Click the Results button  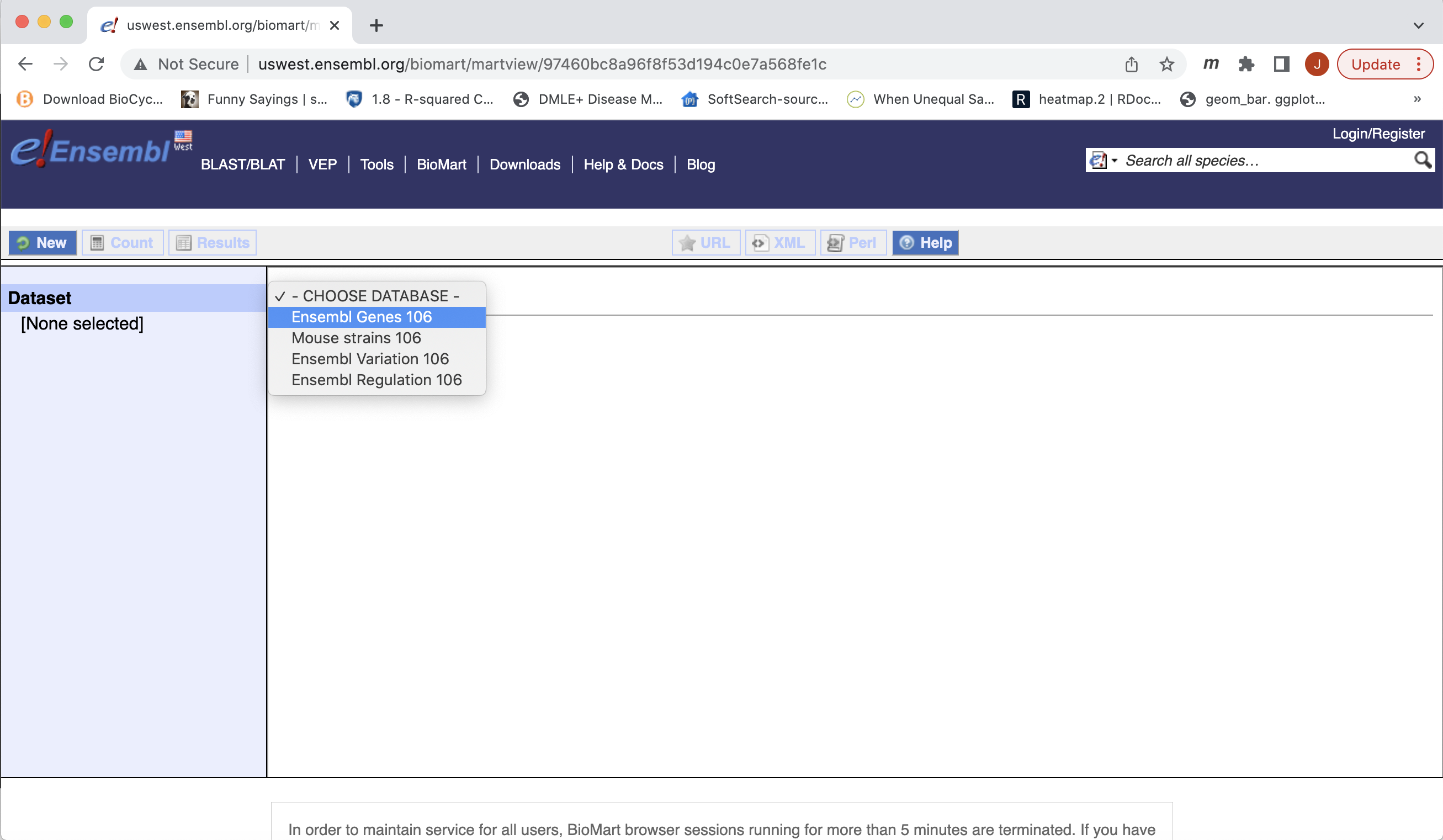tap(213, 243)
